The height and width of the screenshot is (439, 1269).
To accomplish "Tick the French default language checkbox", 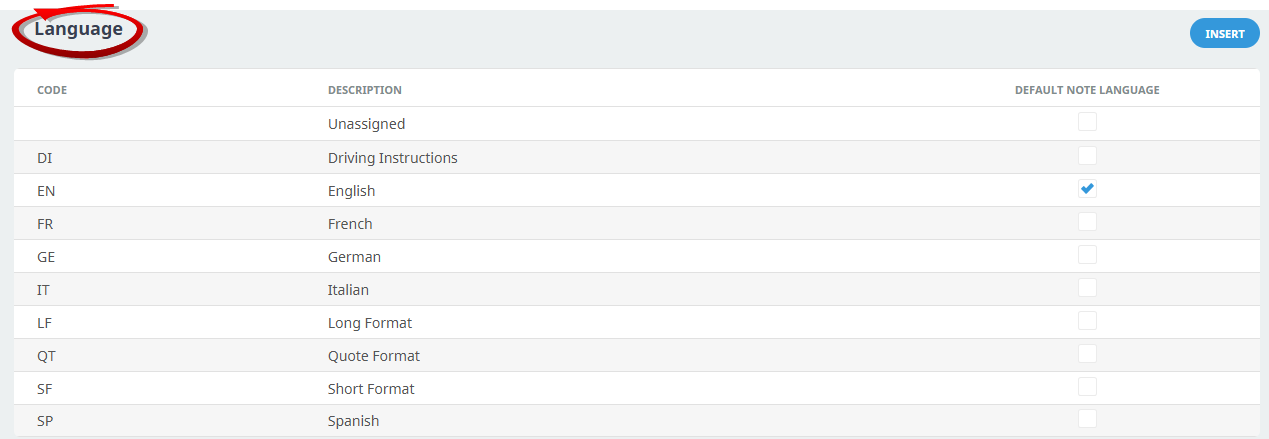I will coord(1087,222).
